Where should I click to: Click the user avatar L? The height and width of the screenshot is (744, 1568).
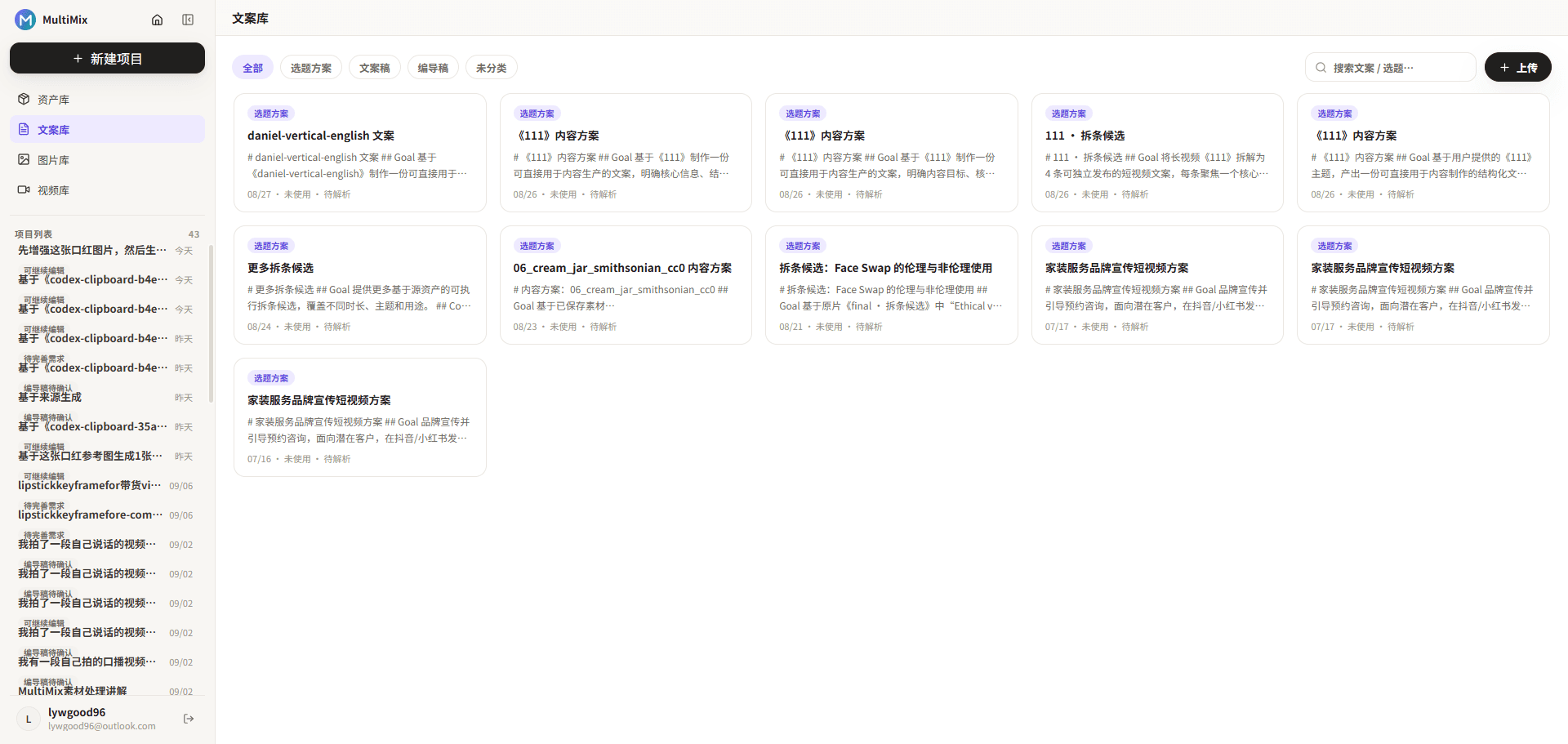click(x=29, y=719)
